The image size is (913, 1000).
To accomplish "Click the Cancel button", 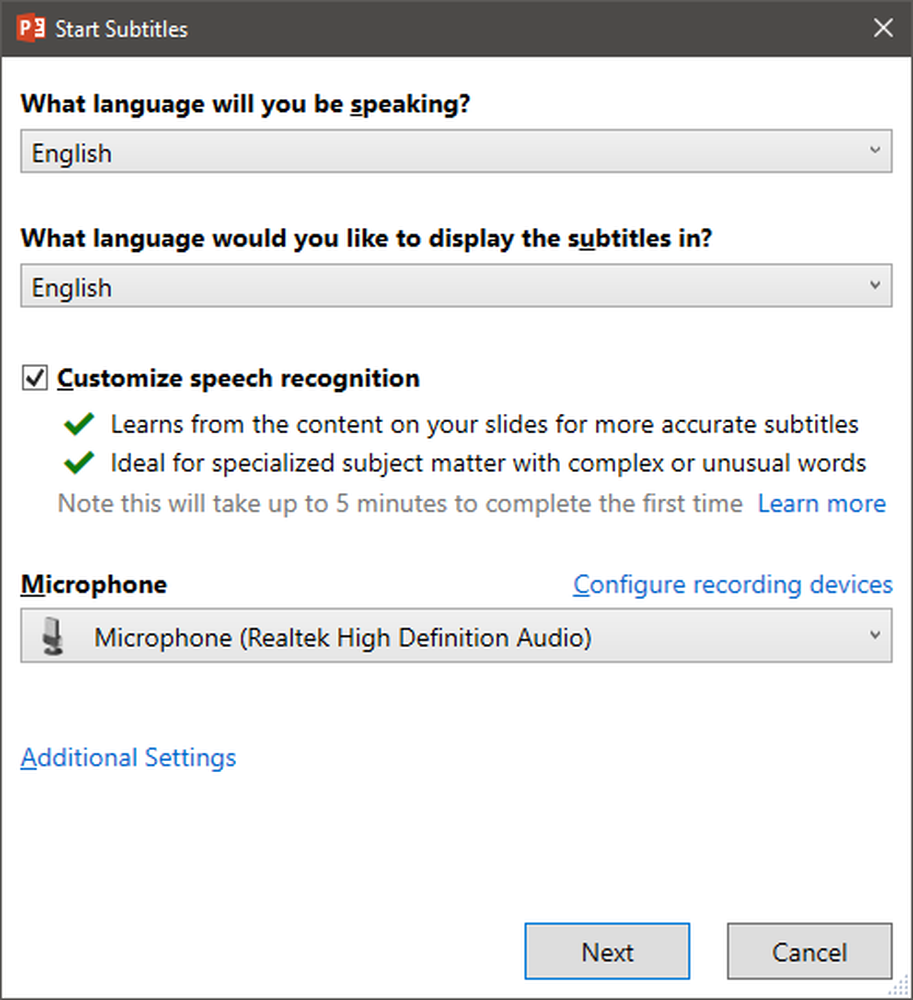I will coord(810,951).
